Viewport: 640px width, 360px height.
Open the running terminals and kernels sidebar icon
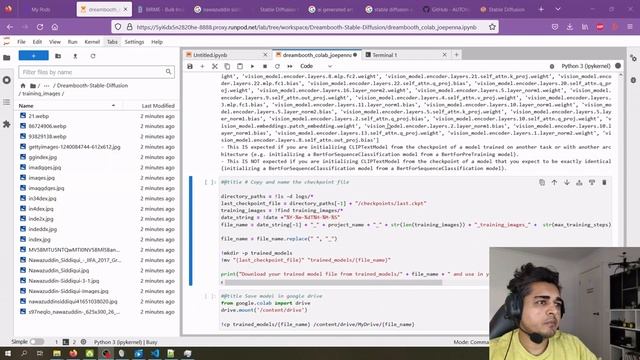[7, 80]
